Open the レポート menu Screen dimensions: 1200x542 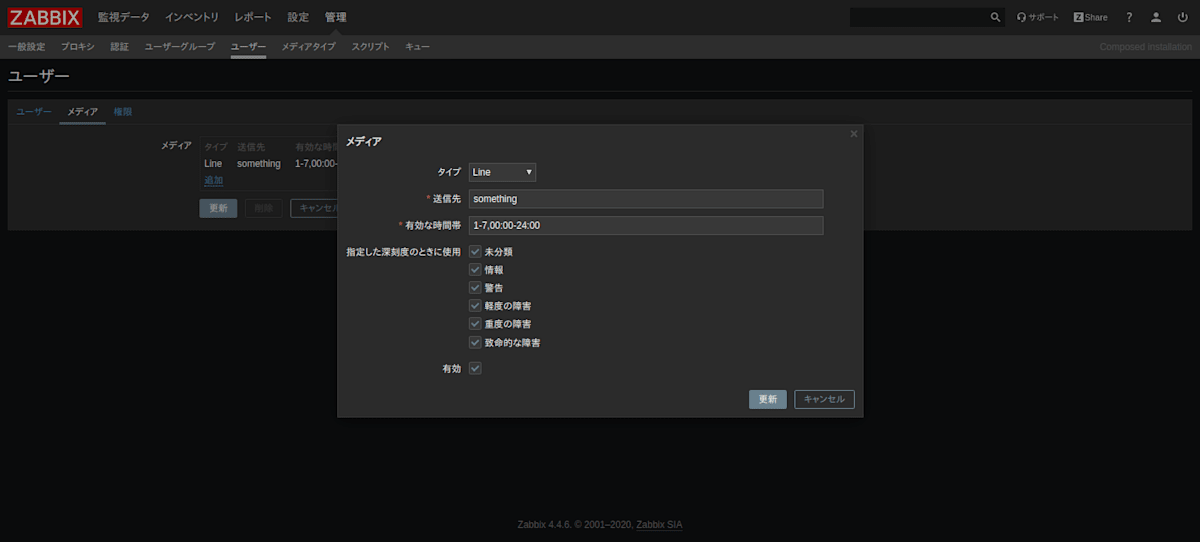pyautogui.click(x=253, y=17)
